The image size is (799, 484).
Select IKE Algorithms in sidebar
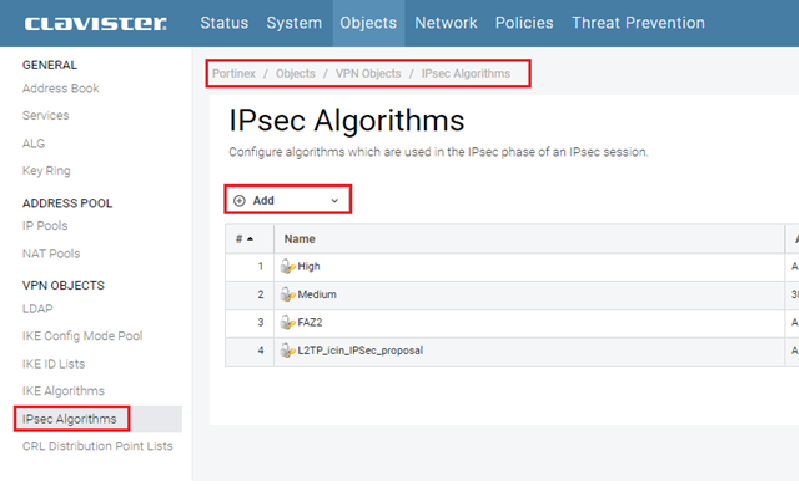63,391
